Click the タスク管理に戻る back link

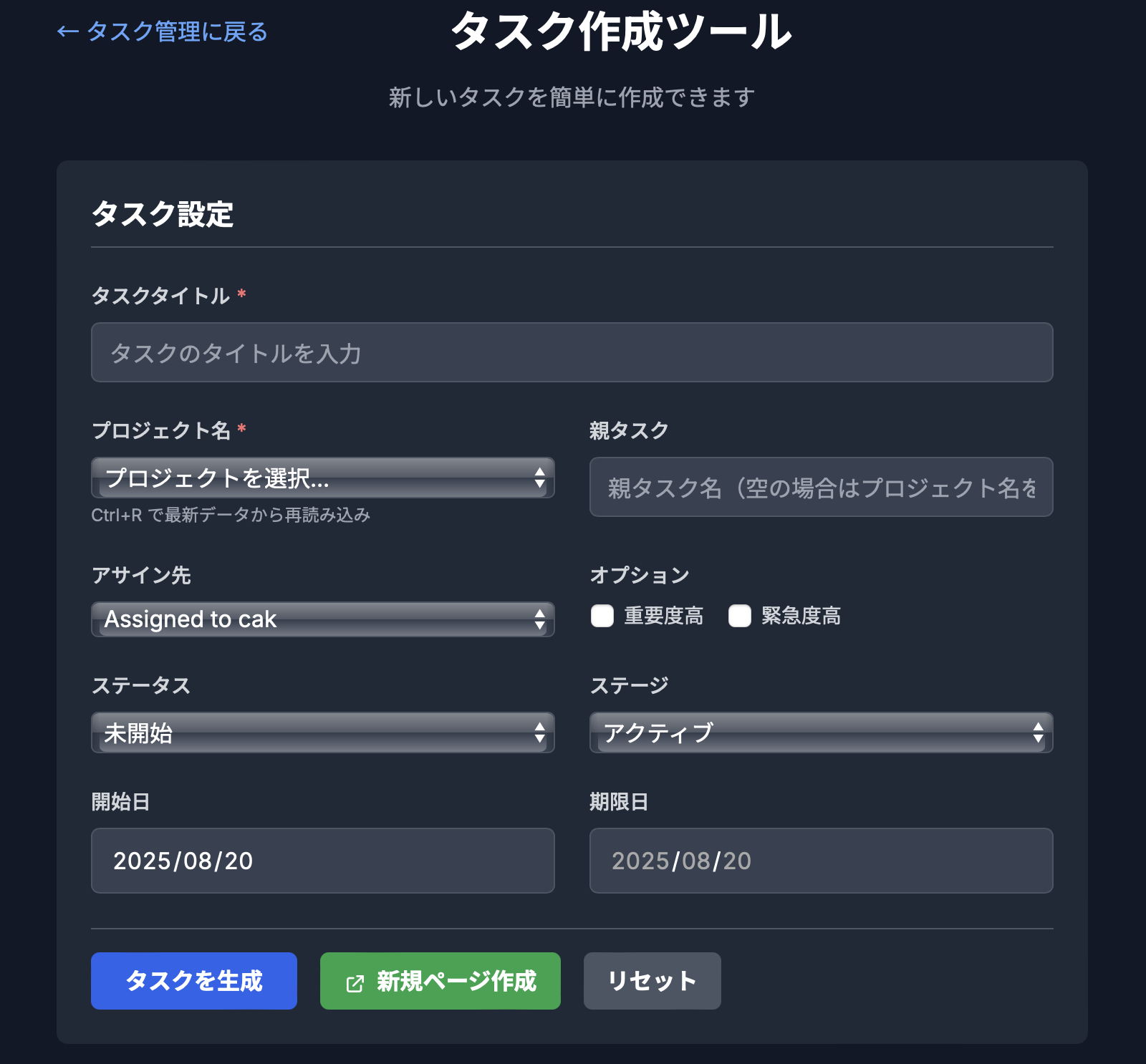[x=163, y=32]
